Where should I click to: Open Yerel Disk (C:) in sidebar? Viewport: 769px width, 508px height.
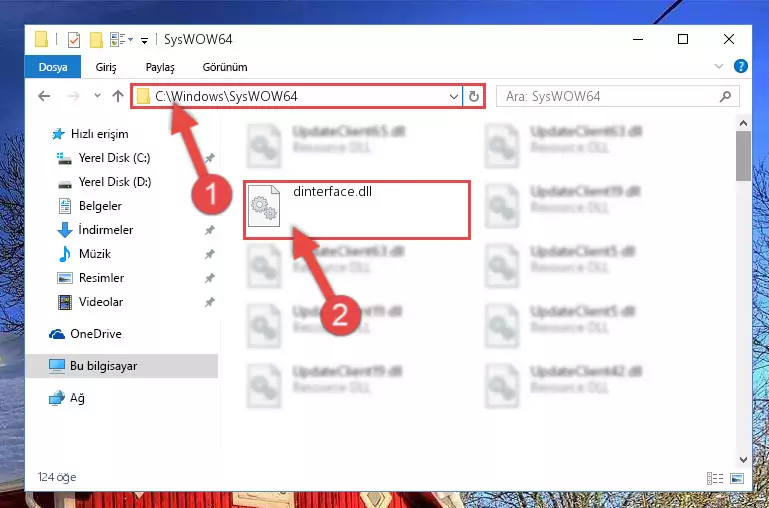click(x=115, y=158)
